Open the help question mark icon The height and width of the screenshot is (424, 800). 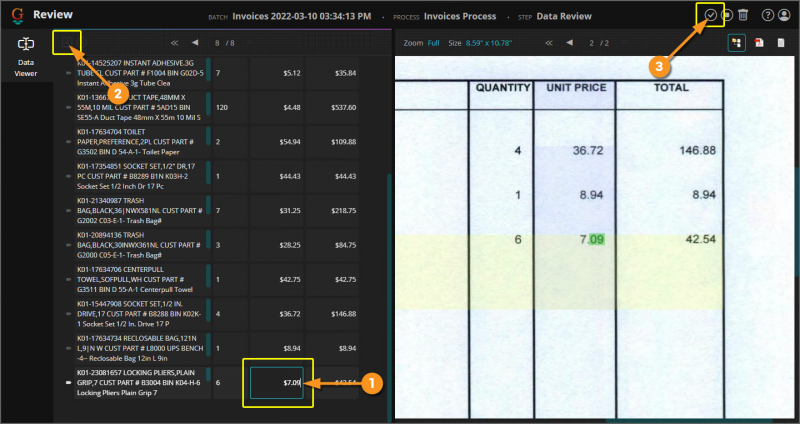click(x=767, y=15)
